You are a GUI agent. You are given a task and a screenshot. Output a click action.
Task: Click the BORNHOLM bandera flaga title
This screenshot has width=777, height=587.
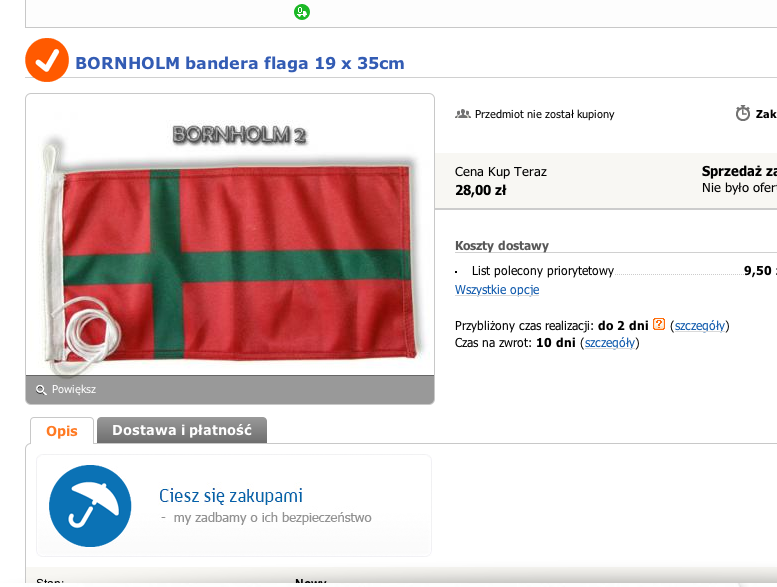240,63
